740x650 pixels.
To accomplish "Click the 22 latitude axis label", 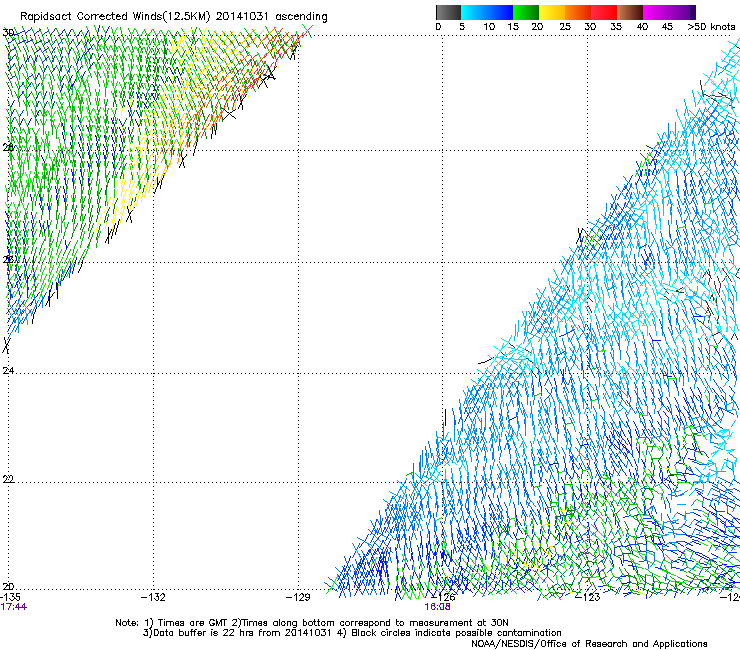I will pyautogui.click(x=8, y=479).
